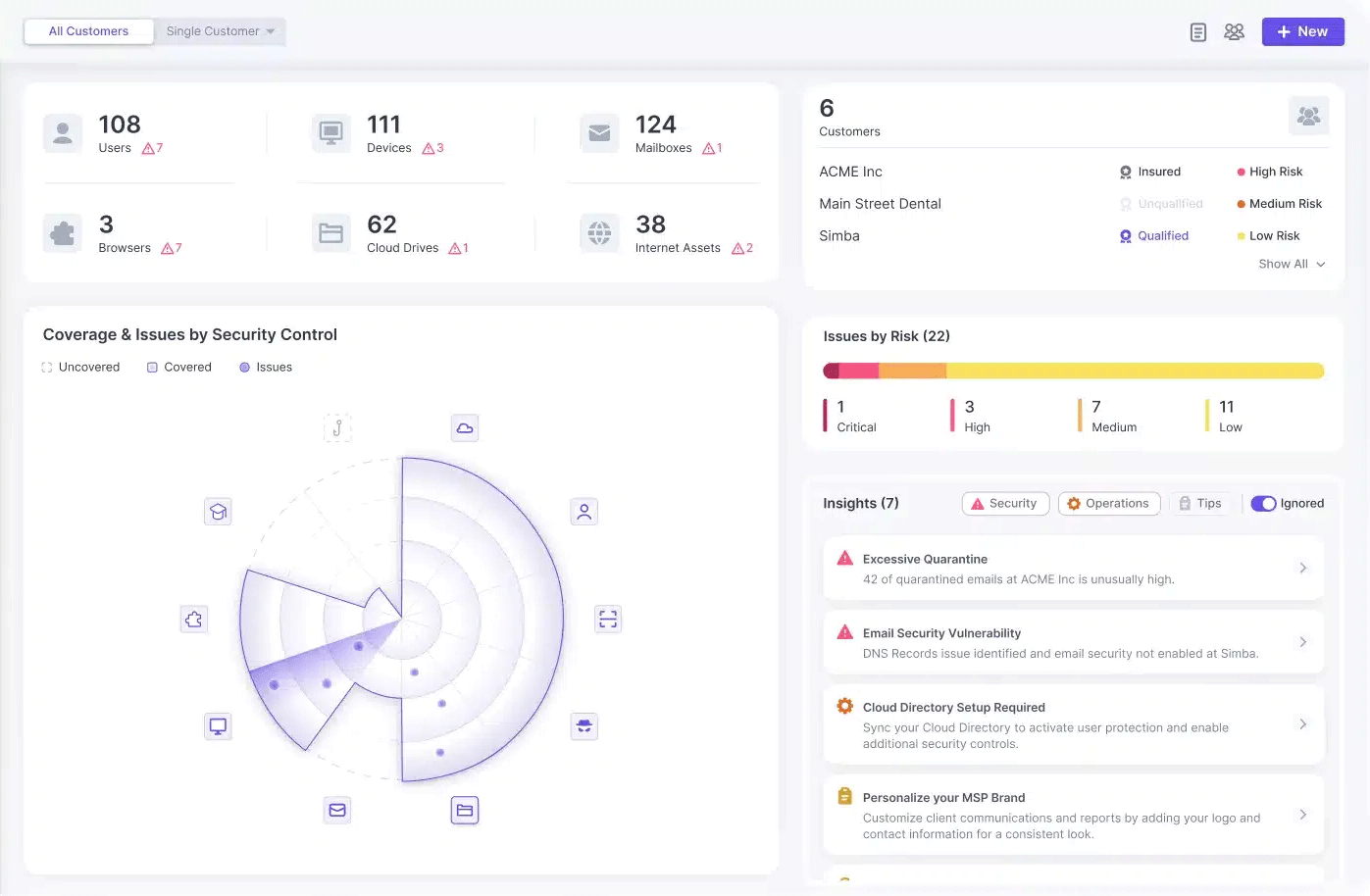Click the Cloud Drives warning alert 1
1370x896 pixels.
tap(458, 248)
